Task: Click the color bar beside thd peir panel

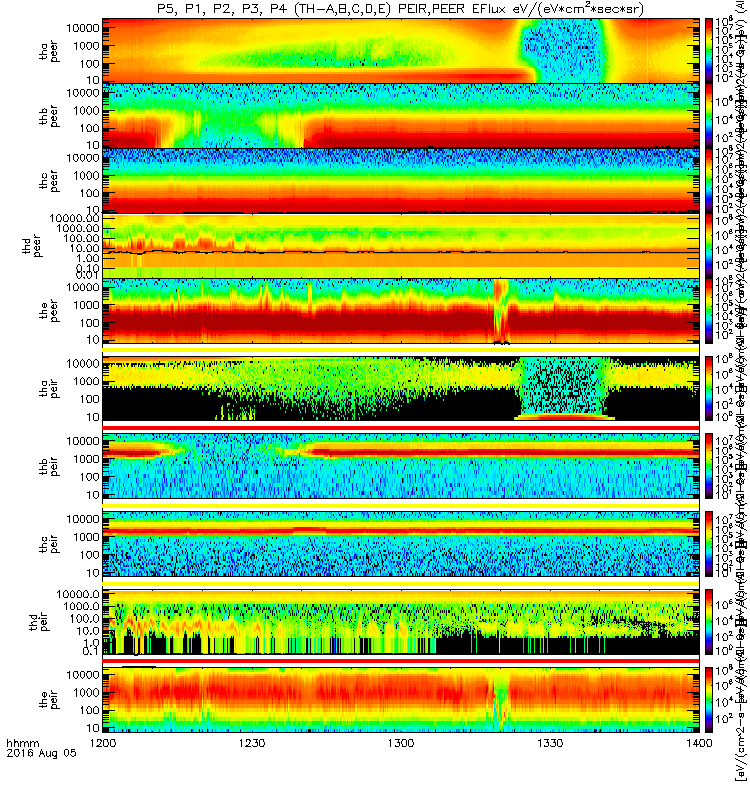Action: pos(709,622)
